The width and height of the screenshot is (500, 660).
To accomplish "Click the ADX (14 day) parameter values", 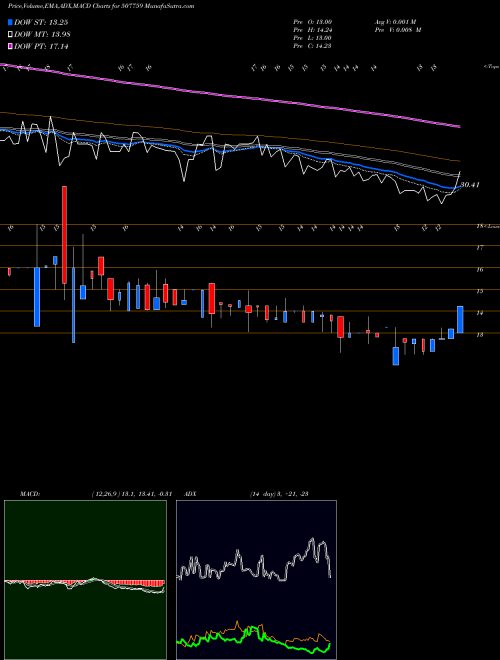I will 279,494.
